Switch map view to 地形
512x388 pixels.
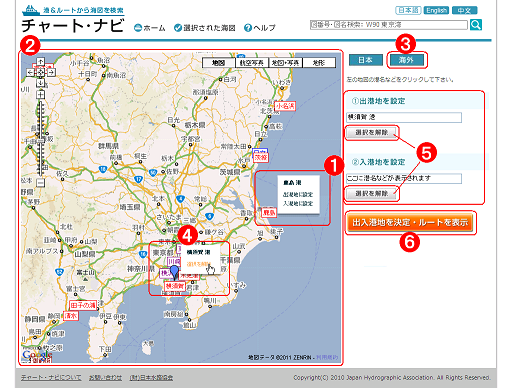[319, 63]
